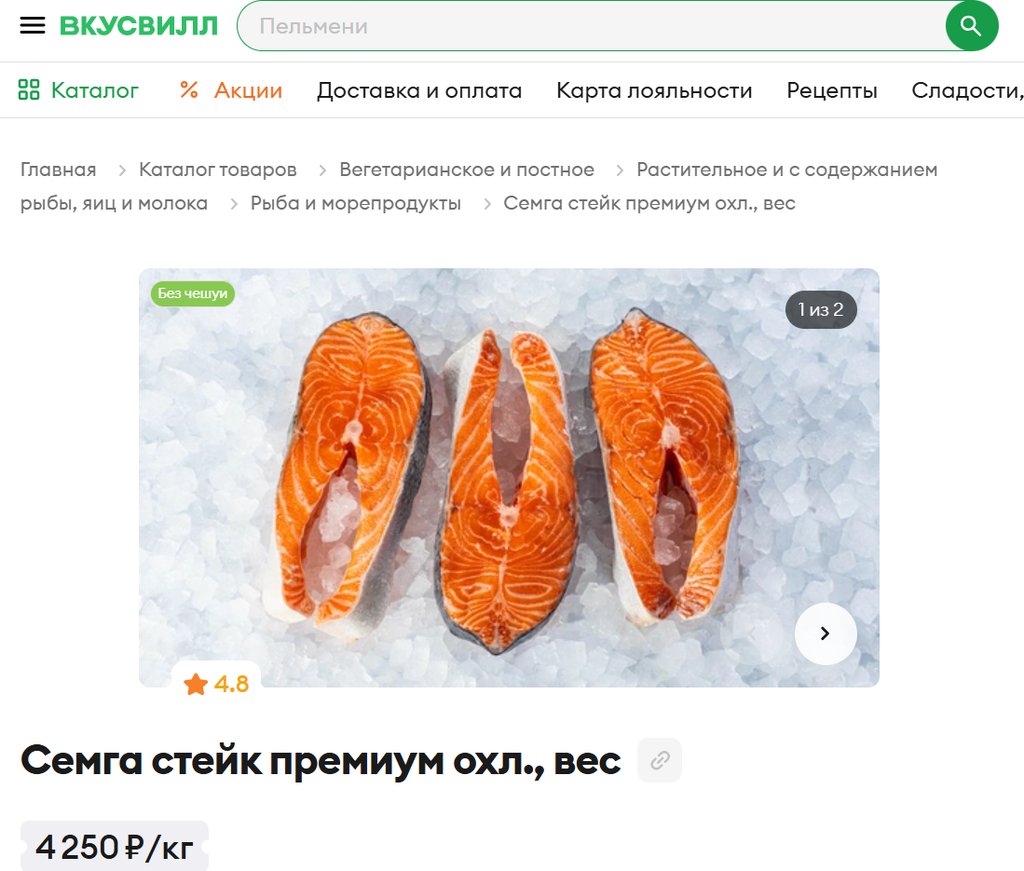Click the salmon steaks product photo
Image resolution: width=1024 pixels, height=871 pixels.
click(509, 477)
